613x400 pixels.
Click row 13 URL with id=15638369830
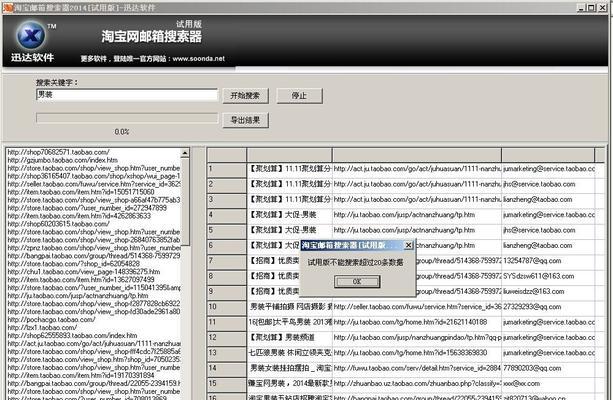(410, 353)
